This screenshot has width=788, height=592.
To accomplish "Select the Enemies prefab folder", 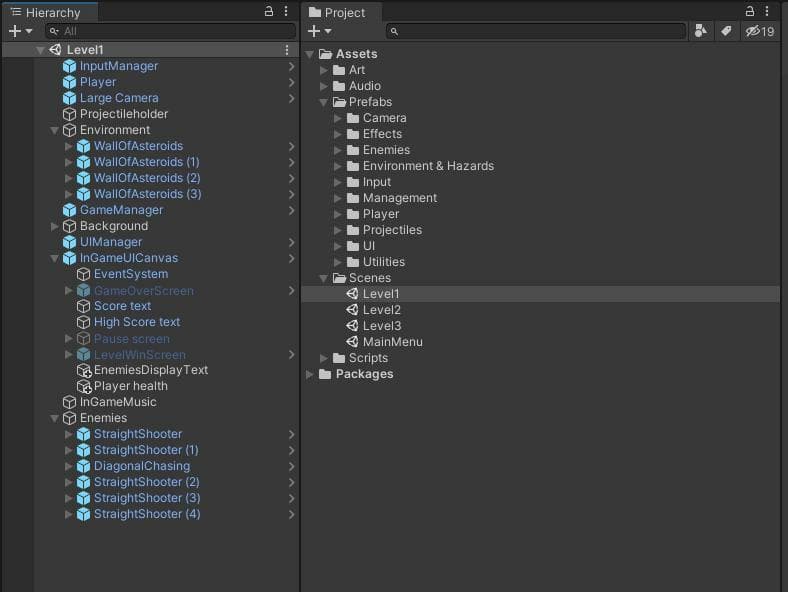I will (x=386, y=150).
